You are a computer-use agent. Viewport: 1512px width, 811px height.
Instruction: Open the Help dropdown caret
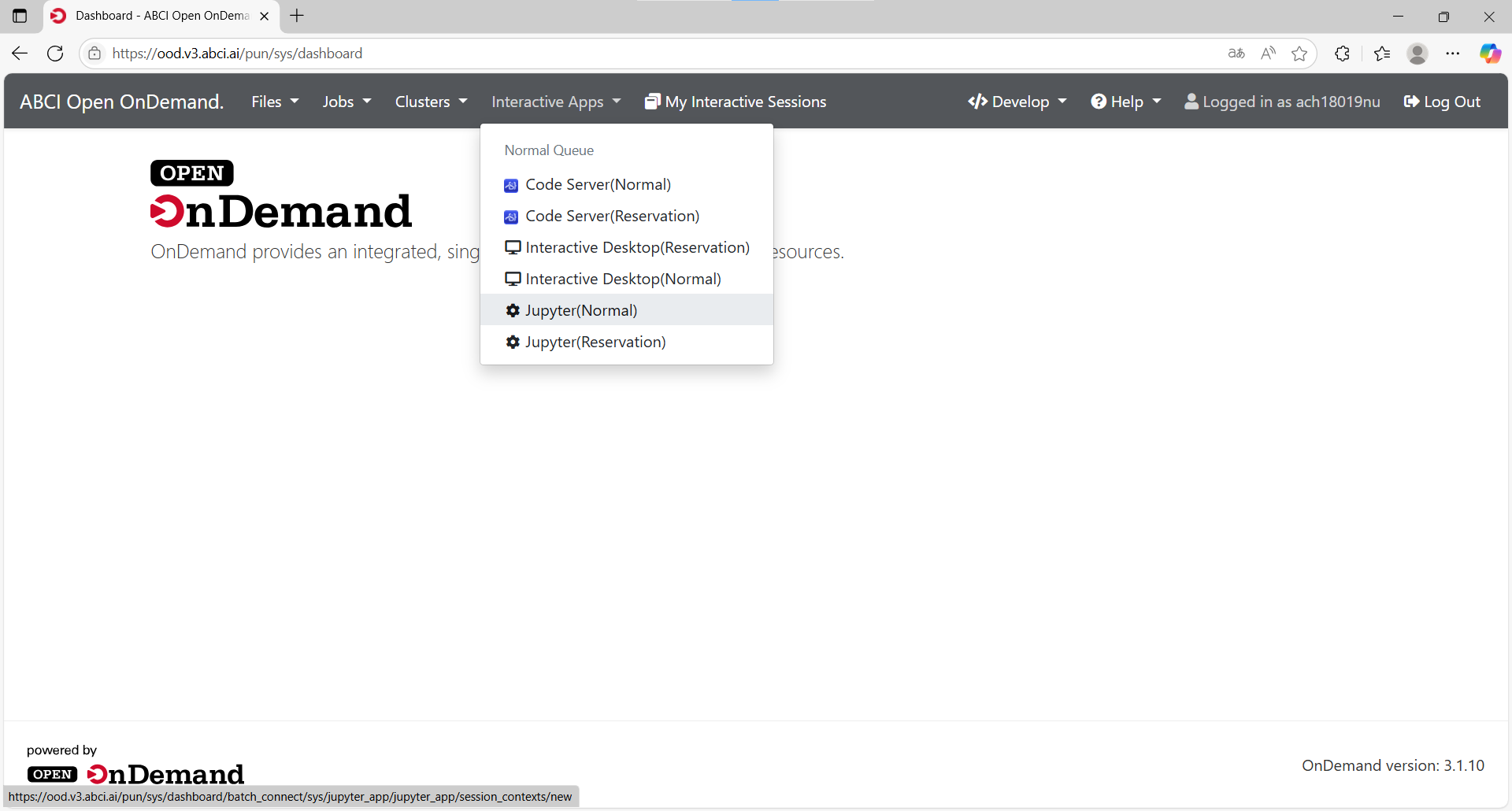tap(1157, 102)
